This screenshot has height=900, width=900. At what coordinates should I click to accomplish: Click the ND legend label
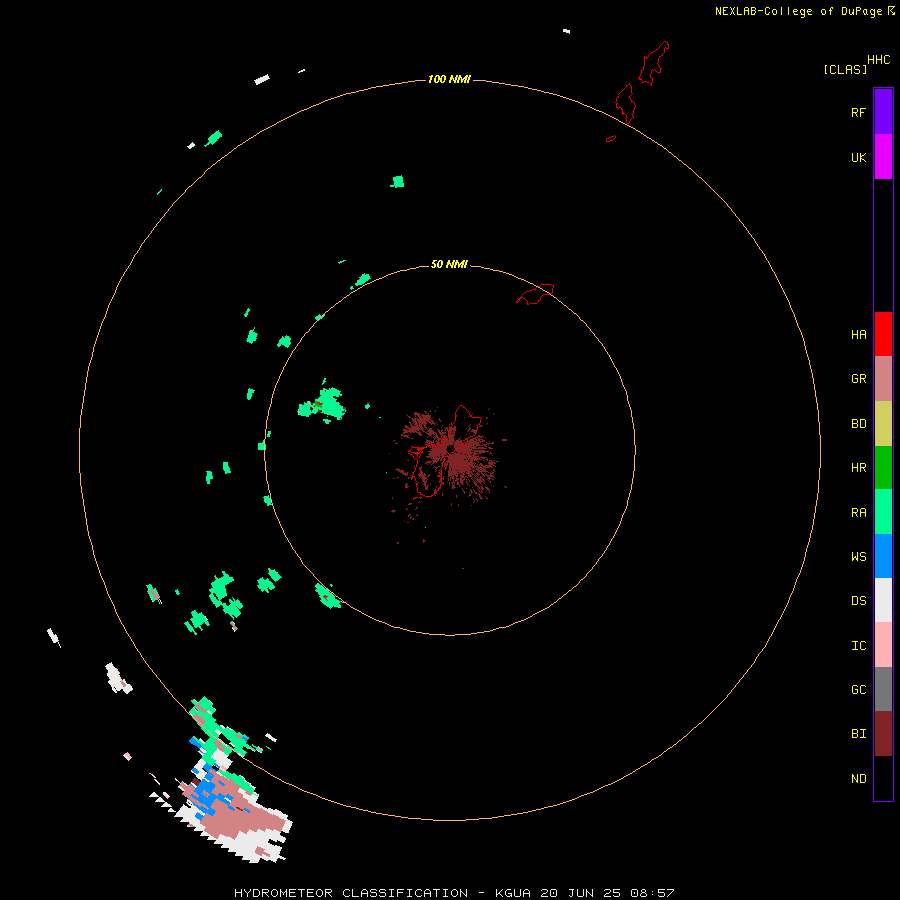(x=858, y=779)
